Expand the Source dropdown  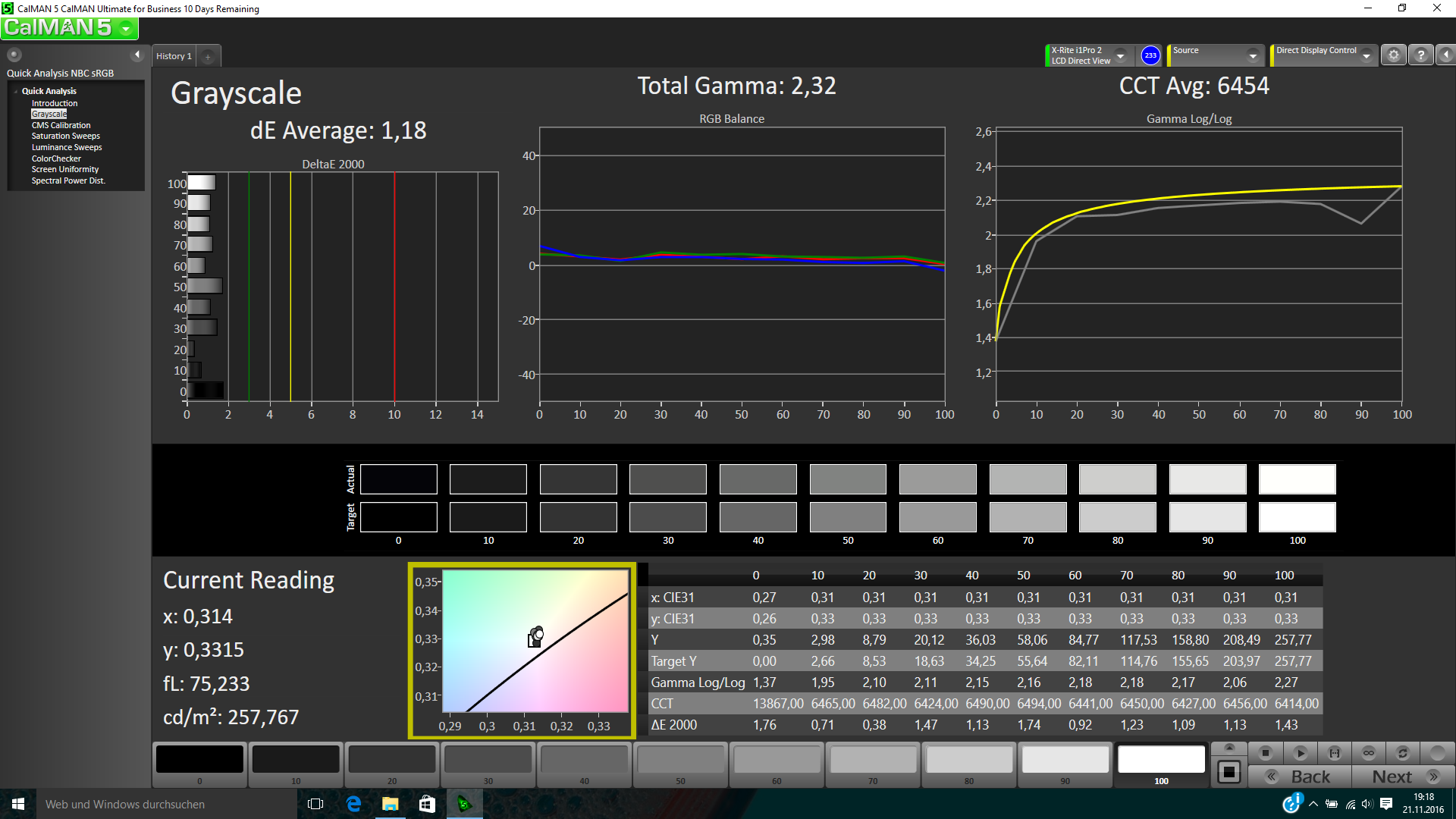click(1253, 55)
